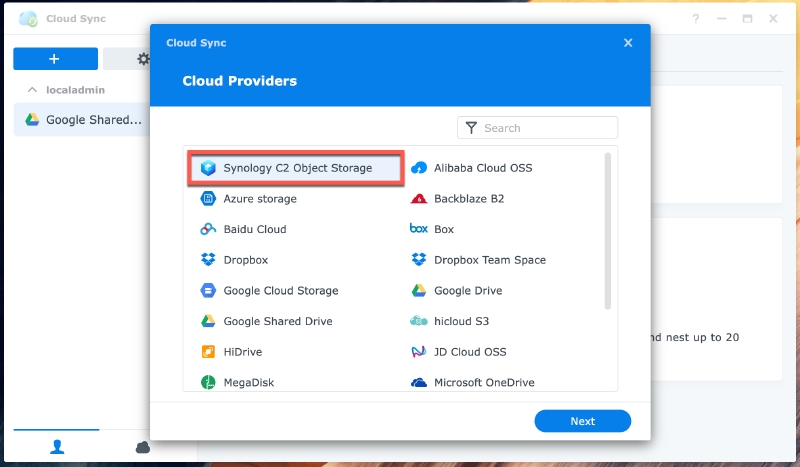The height and width of the screenshot is (467, 800).
Task: Choose Box cloud provider
Action: click(x=443, y=229)
